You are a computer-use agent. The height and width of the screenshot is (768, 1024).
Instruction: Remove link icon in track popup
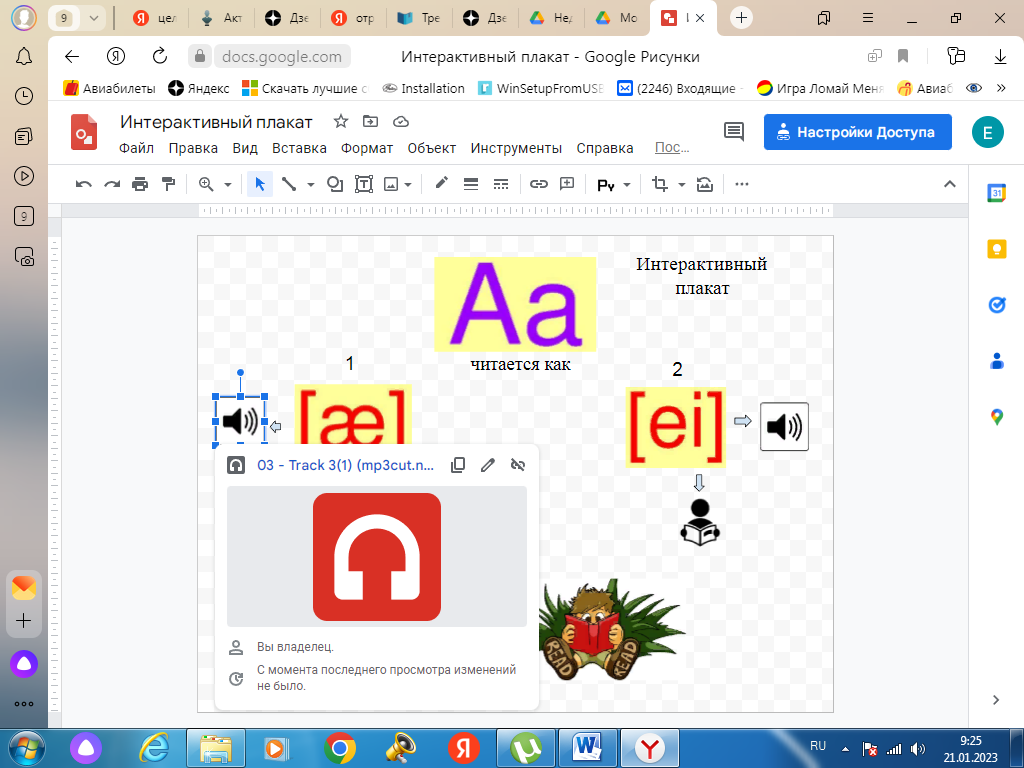[518, 465]
